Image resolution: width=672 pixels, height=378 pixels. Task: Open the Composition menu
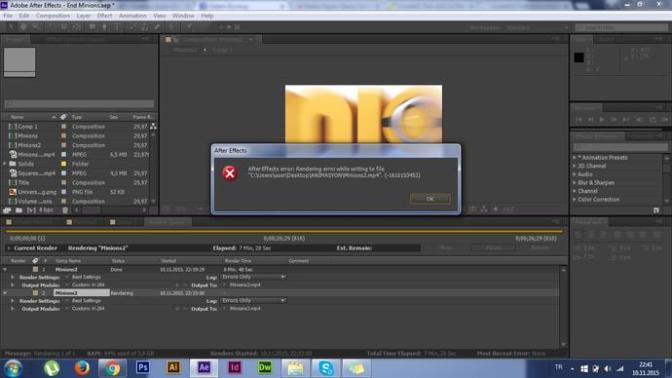pyautogui.click(x=53, y=16)
